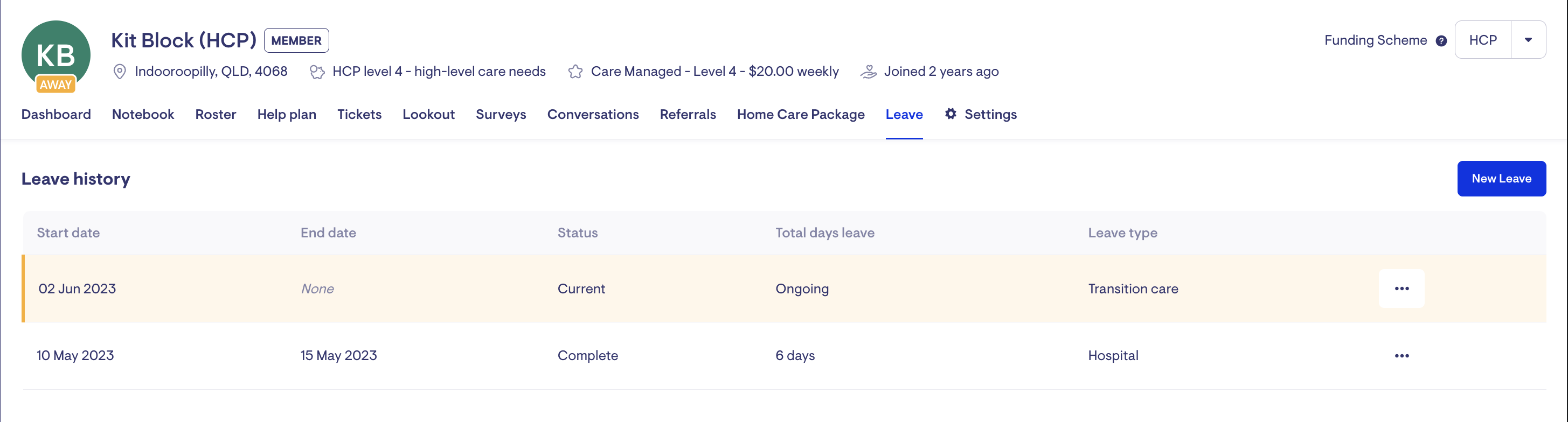This screenshot has width=1568, height=422.
Task: Click the Joined hand-person icon
Action: point(869,72)
